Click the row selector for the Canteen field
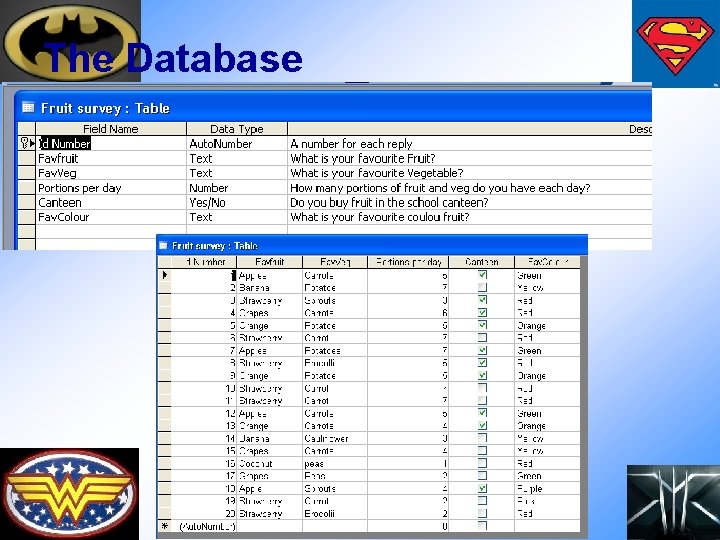This screenshot has width=720, height=540. [27, 202]
